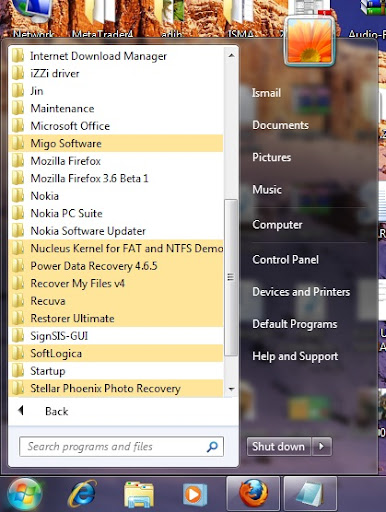The image size is (386, 512).
Task: Click the flower user account picture
Action: 310,41
